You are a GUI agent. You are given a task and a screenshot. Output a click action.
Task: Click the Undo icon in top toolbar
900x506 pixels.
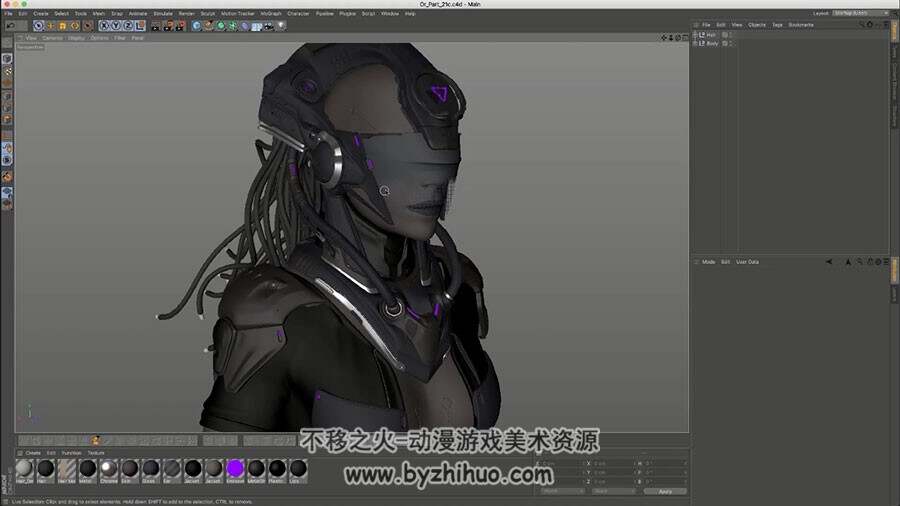pos(10,26)
